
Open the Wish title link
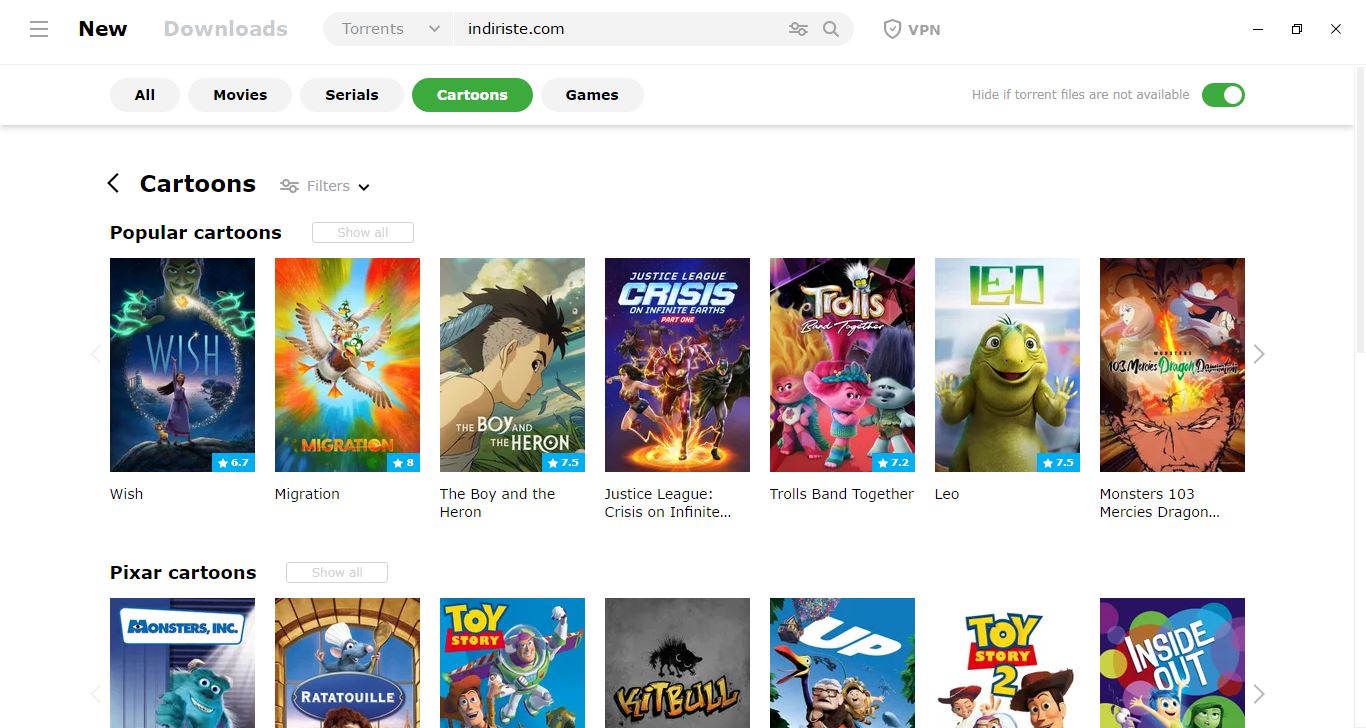pyautogui.click(x=127, y=494)
